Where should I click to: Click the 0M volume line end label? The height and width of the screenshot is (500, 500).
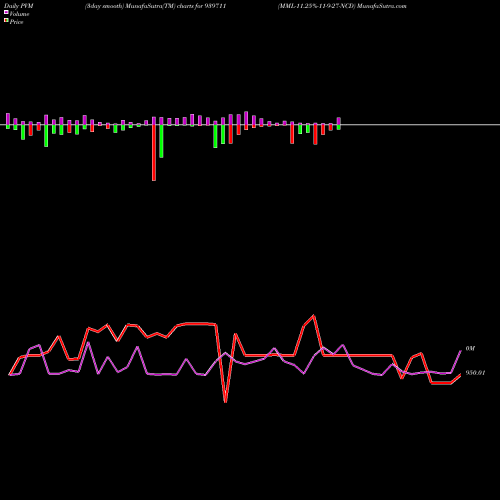click(x=470, y=348)
